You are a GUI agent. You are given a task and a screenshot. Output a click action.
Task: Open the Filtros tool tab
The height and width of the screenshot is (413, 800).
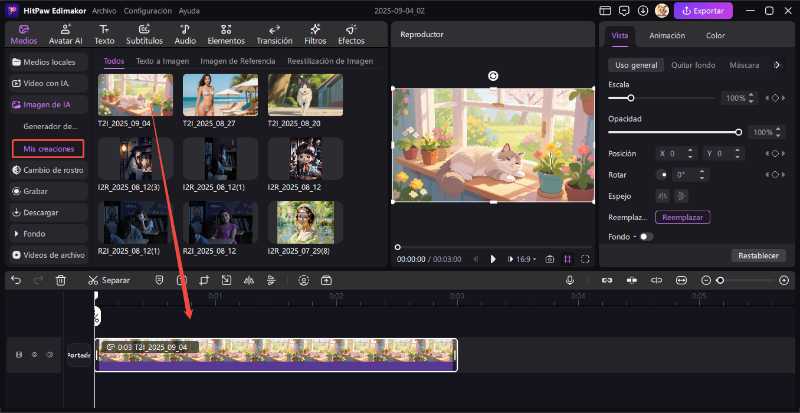coord(315,34)
